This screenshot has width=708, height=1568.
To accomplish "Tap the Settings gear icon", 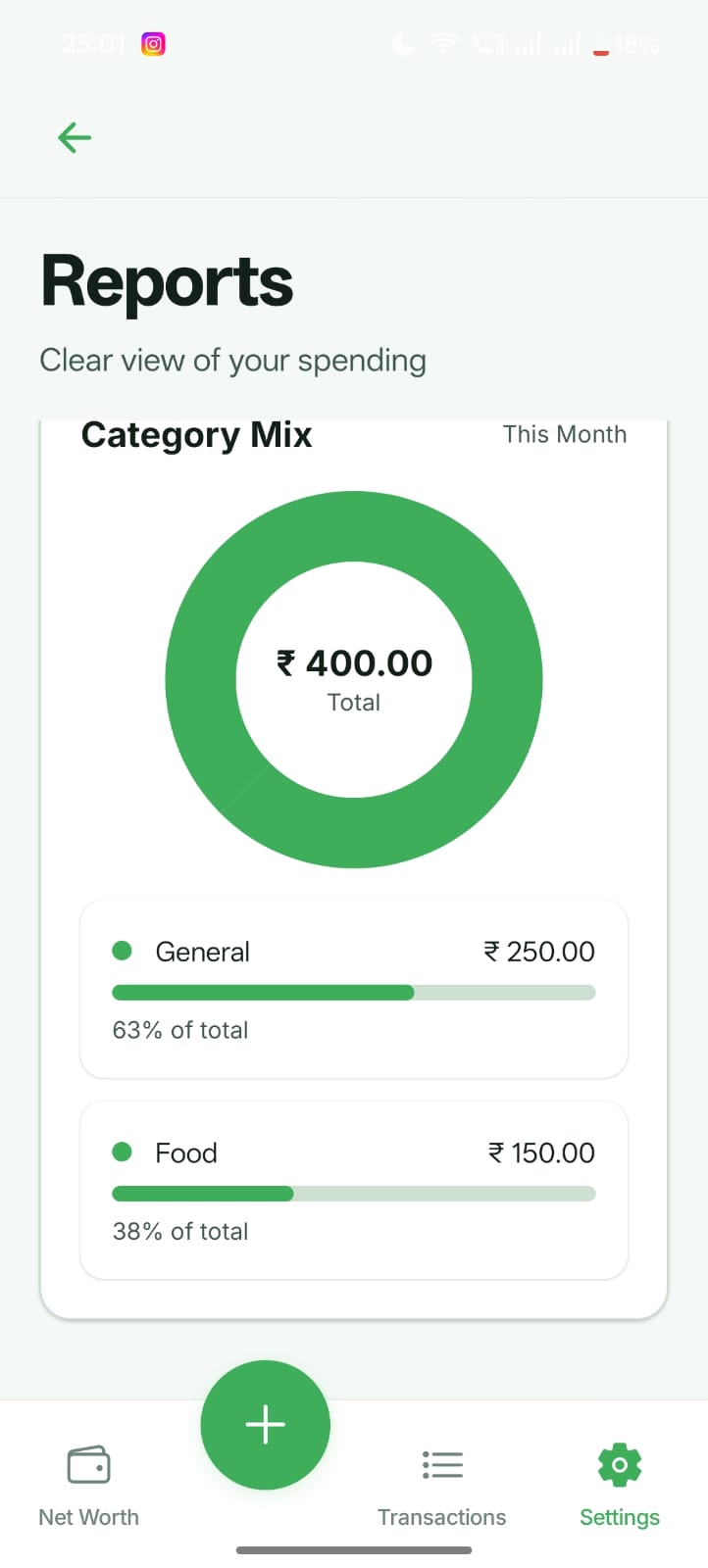I will click(620, 1465).
